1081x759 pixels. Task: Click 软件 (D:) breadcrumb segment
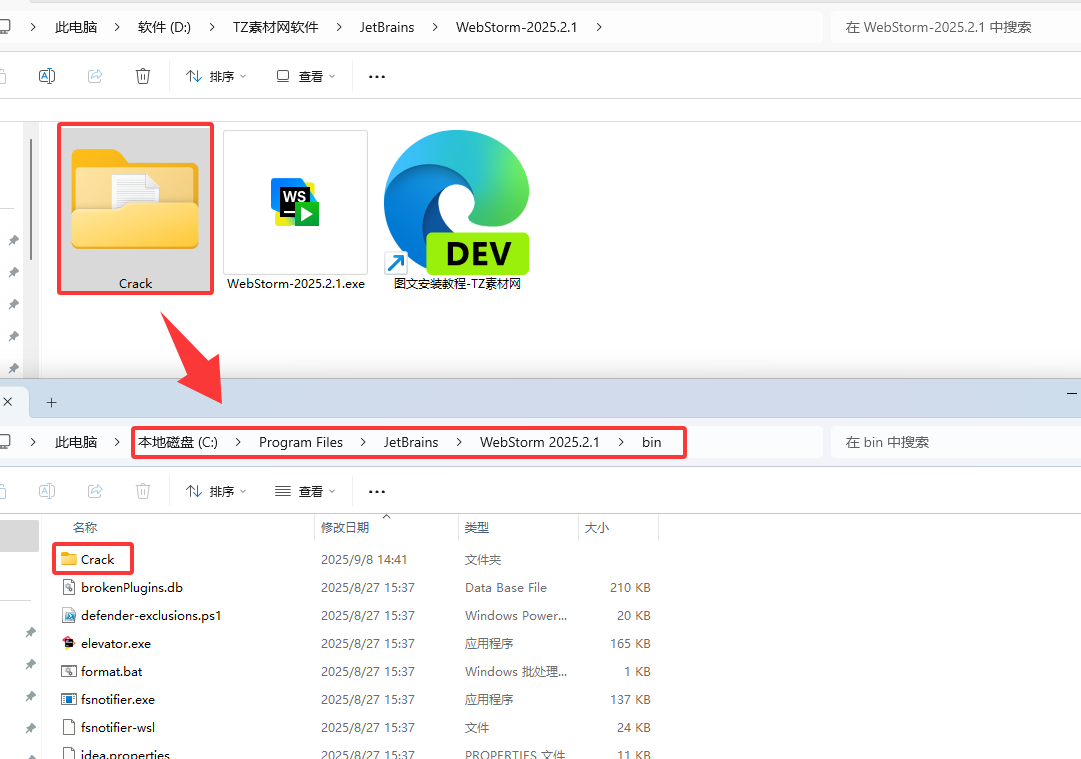tap(164, 28)
